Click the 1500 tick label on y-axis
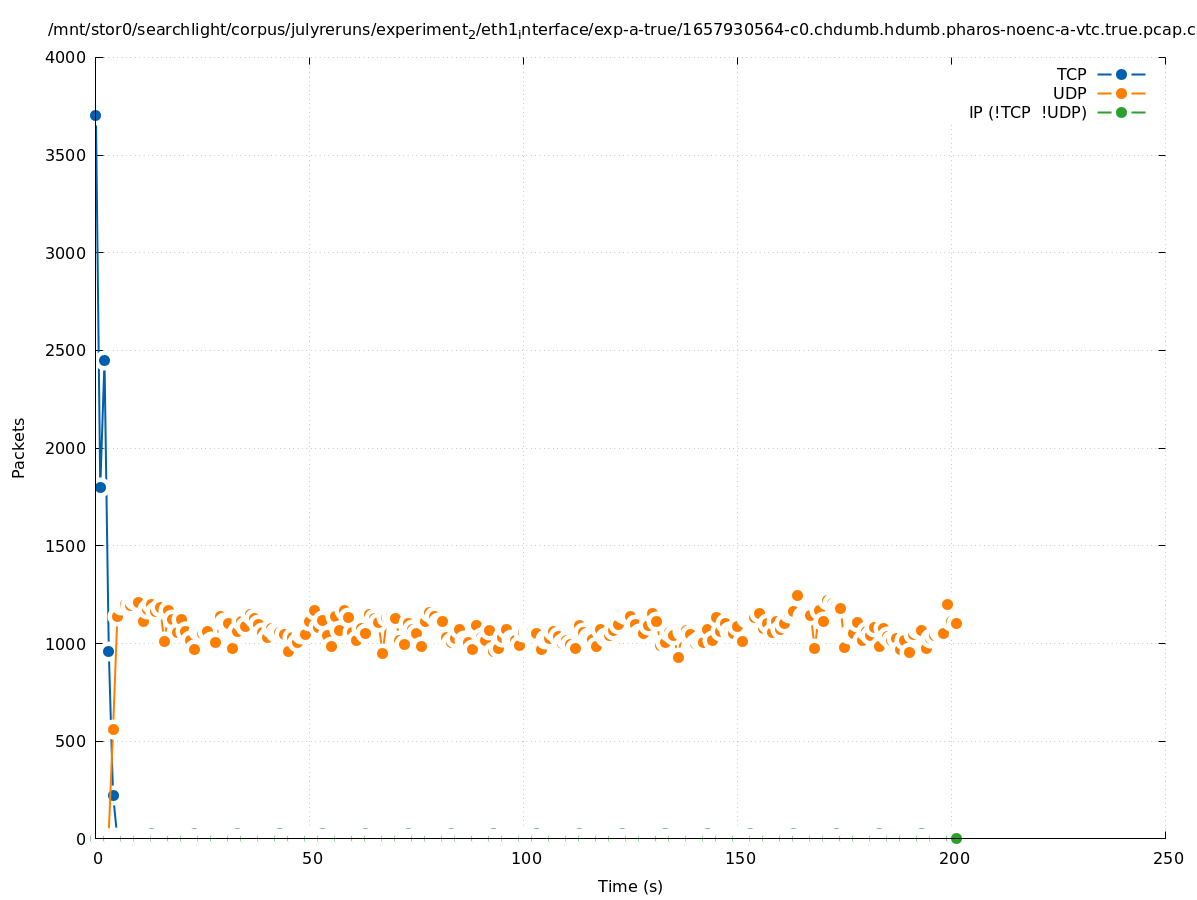 (x=65, y=546)
